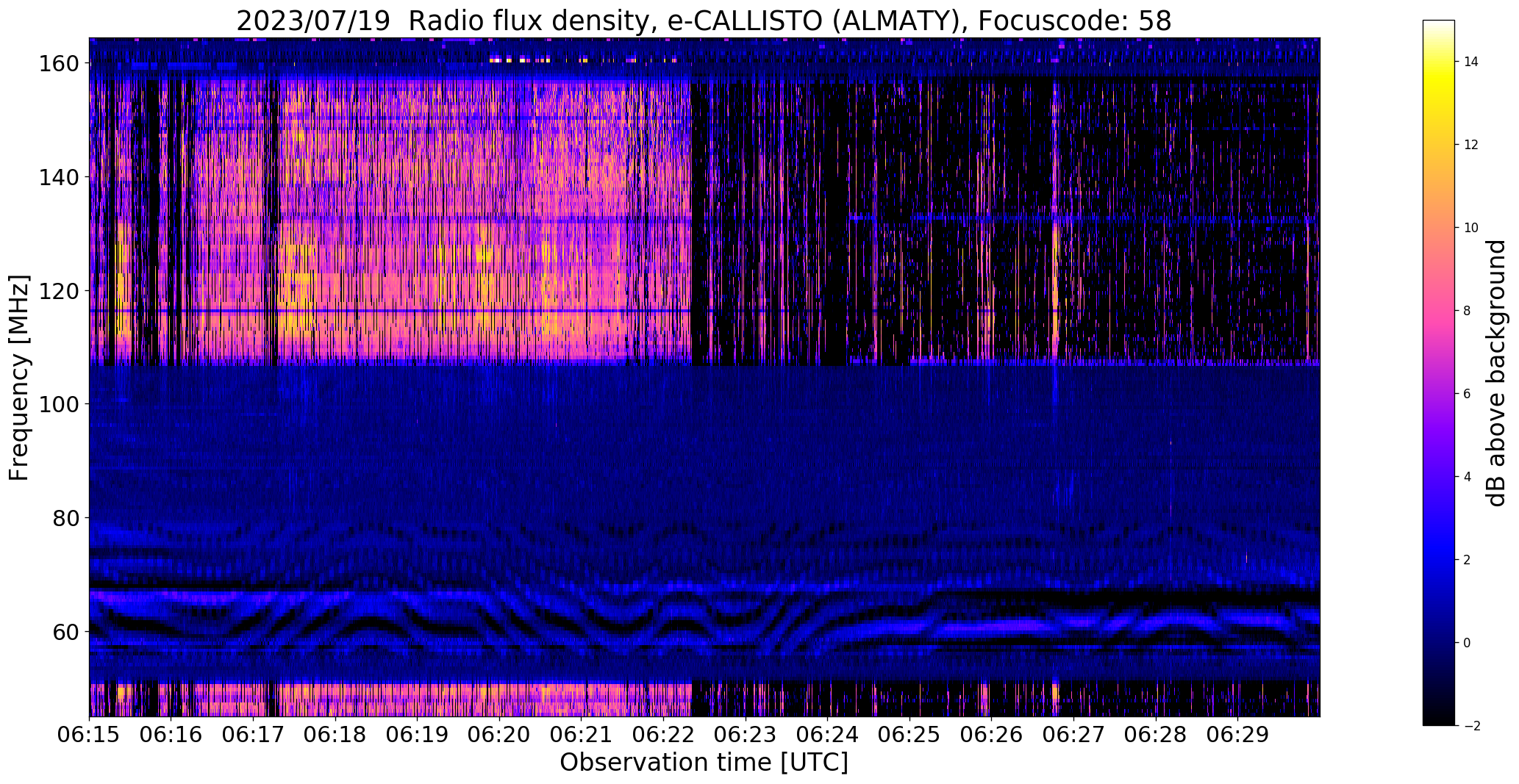Click the colorbar tick label 0
This screenshot has width=1519, height=784.
click(x=1467, y=643)
